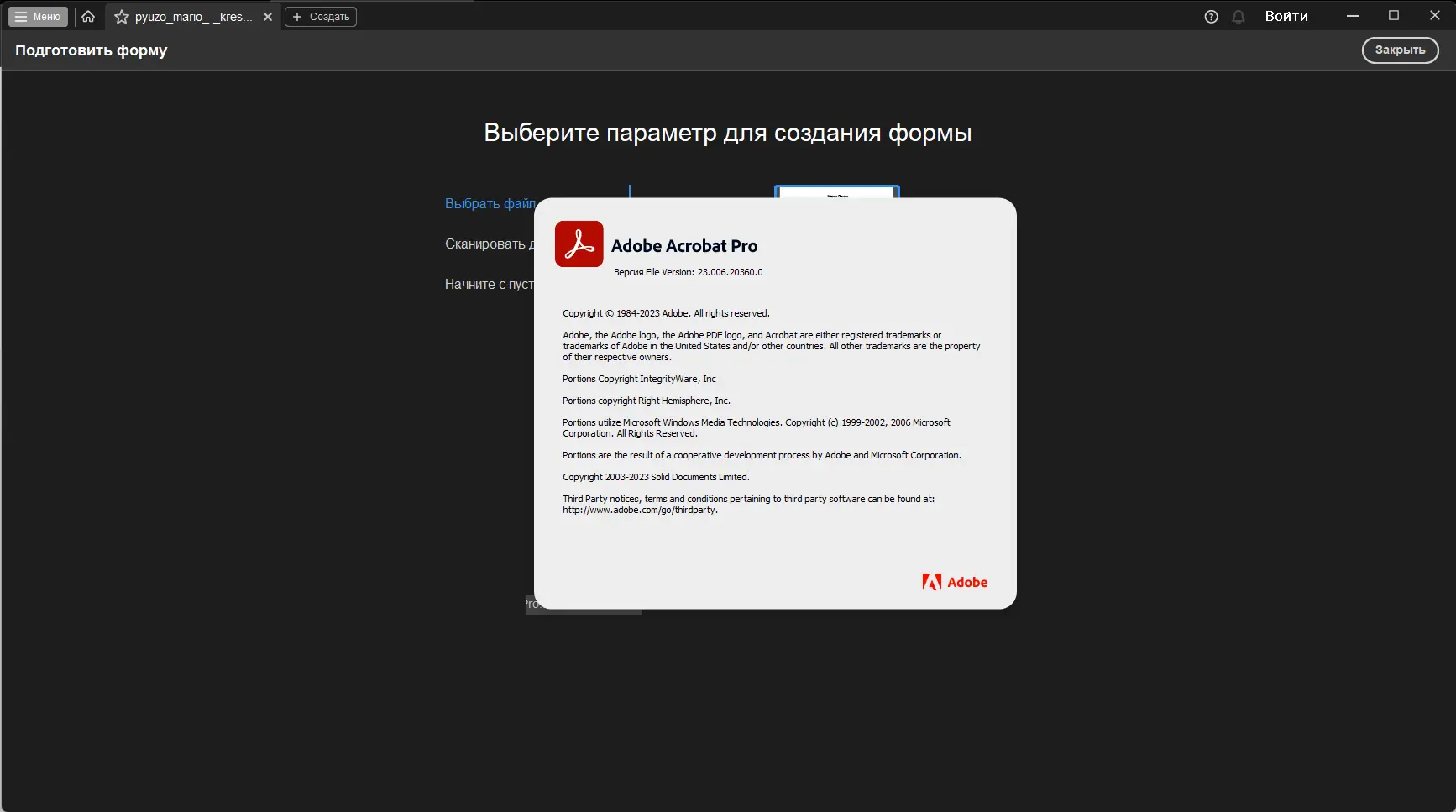Click the PDF preview thumbnail icon
1456x812 pixels.
click(x=836, y=193)
